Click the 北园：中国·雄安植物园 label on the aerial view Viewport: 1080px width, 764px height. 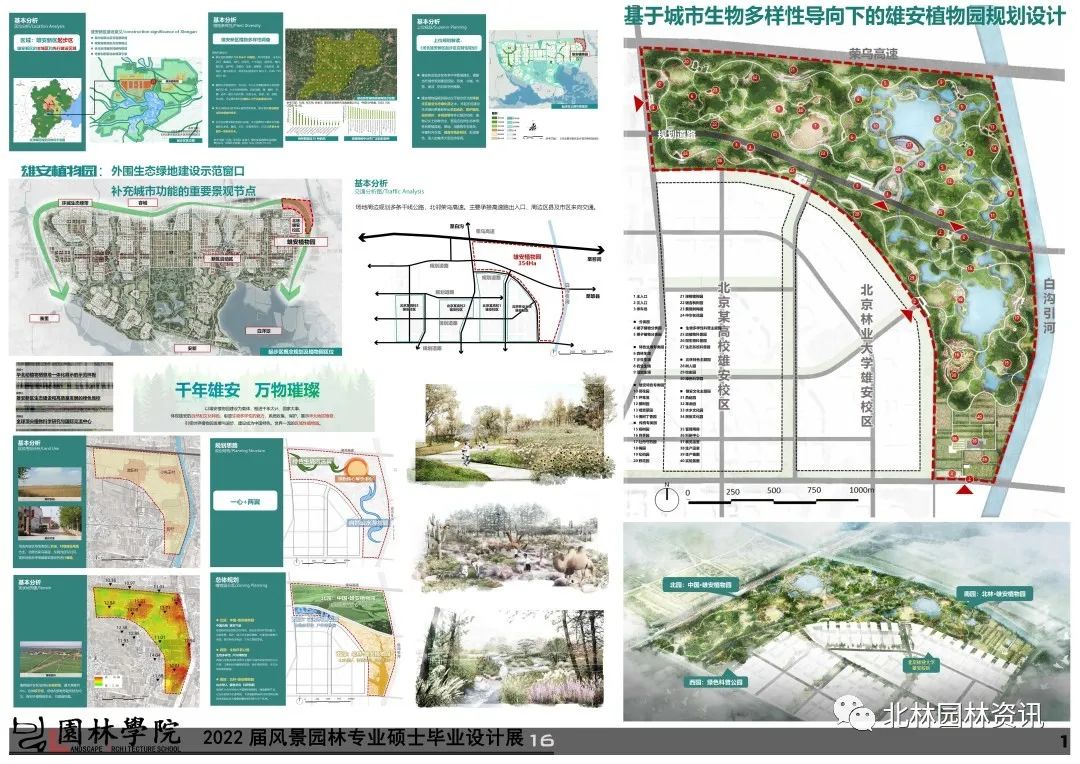[x=700, y=585]
